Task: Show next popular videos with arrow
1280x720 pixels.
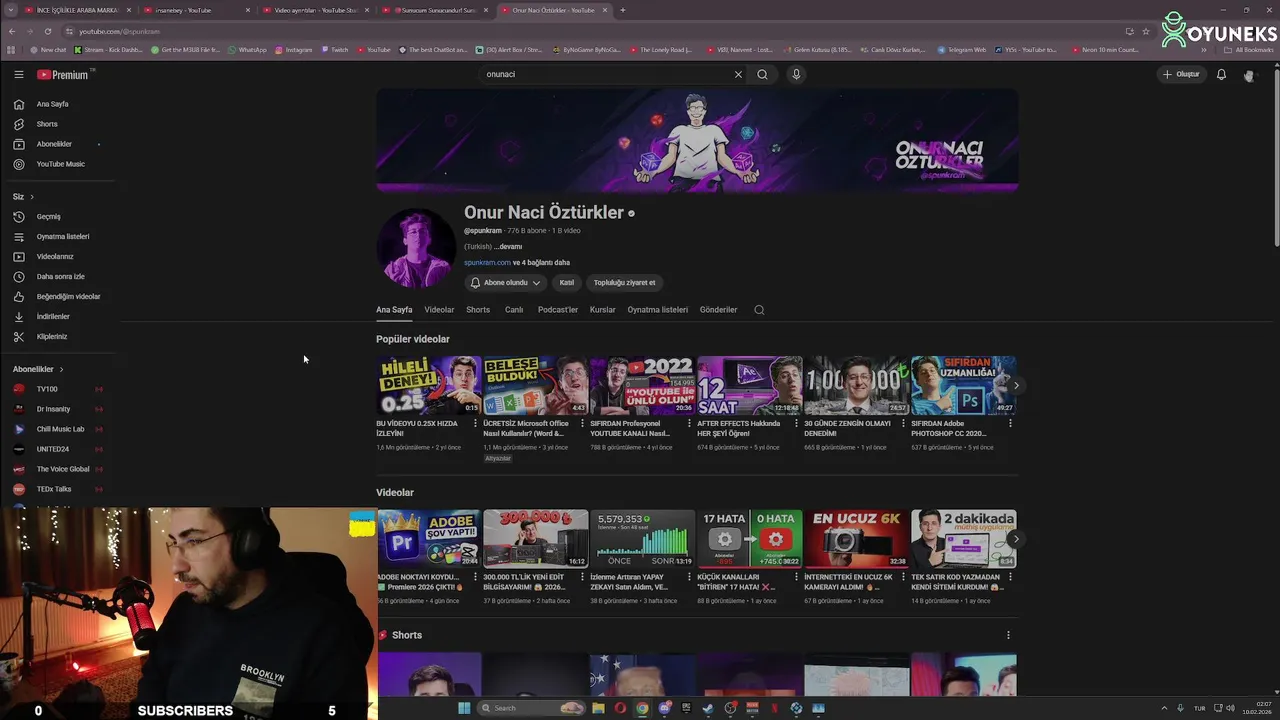Action: tap(1016, 385)
